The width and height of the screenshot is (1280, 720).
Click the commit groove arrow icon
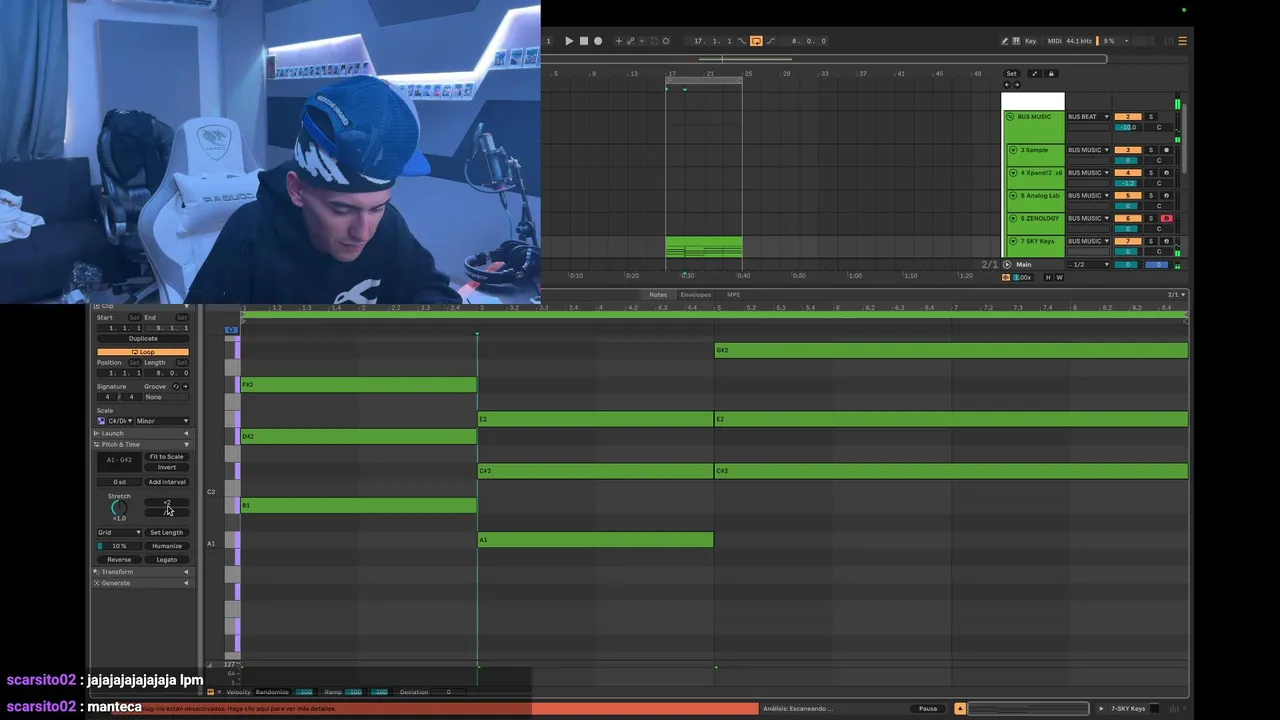[x=185, y=386]
